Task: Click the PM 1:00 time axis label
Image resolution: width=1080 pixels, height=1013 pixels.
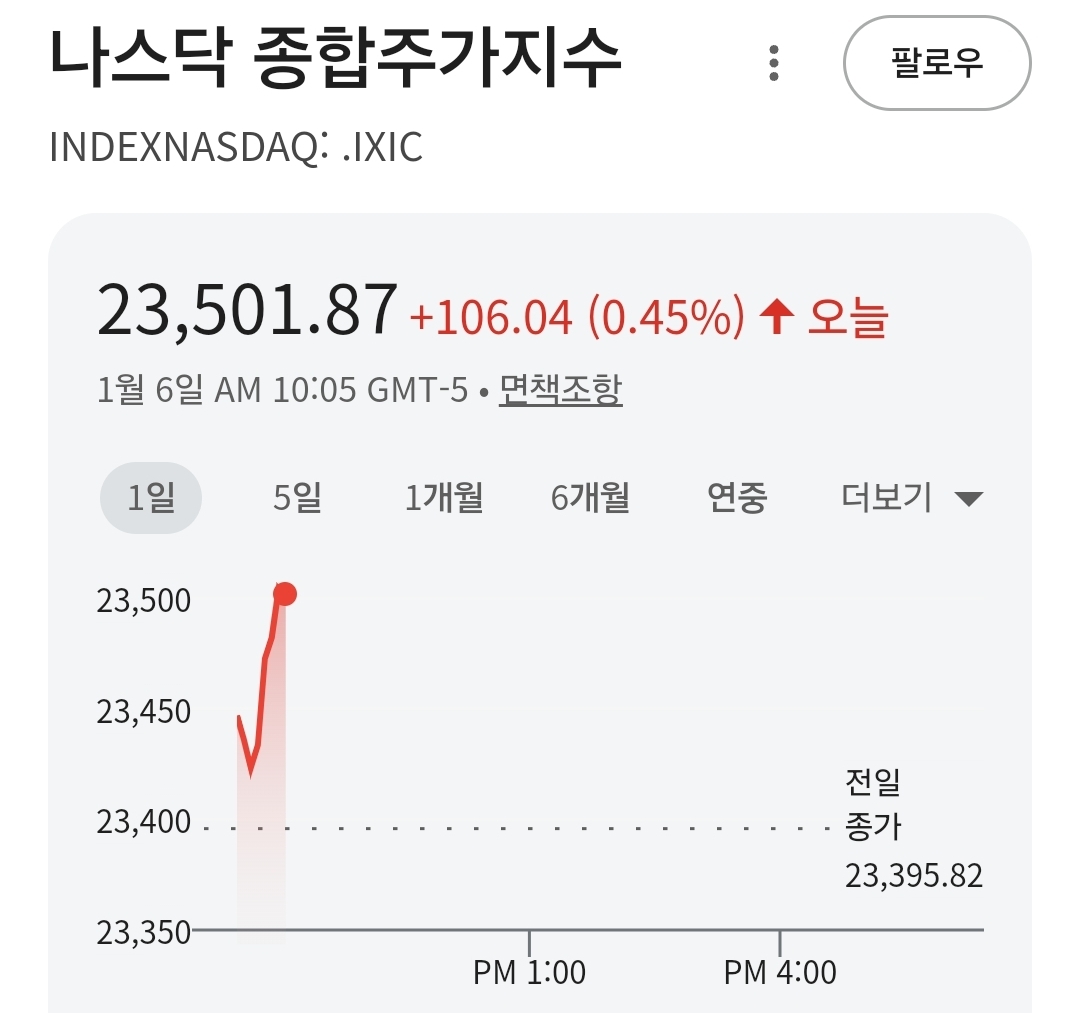Action: pos(529,971)
